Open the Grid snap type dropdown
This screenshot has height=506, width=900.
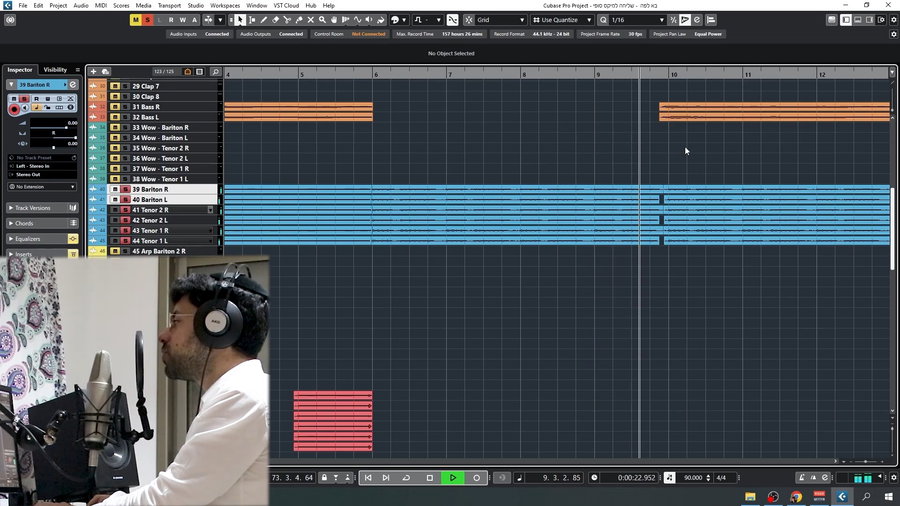coord(500,20)
